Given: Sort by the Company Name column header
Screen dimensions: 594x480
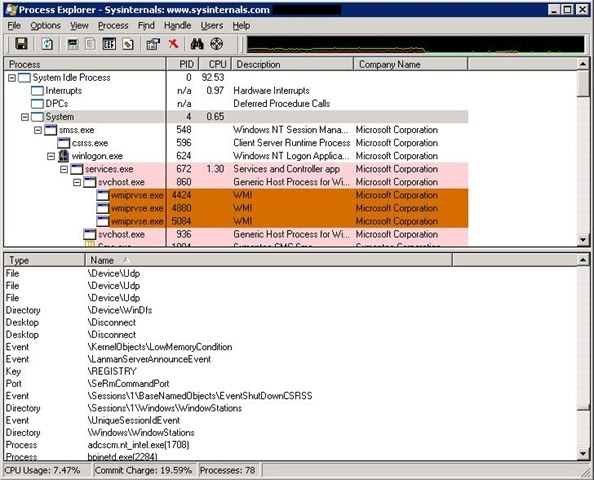Looking at the screenshot, I should tap(410, 64).
